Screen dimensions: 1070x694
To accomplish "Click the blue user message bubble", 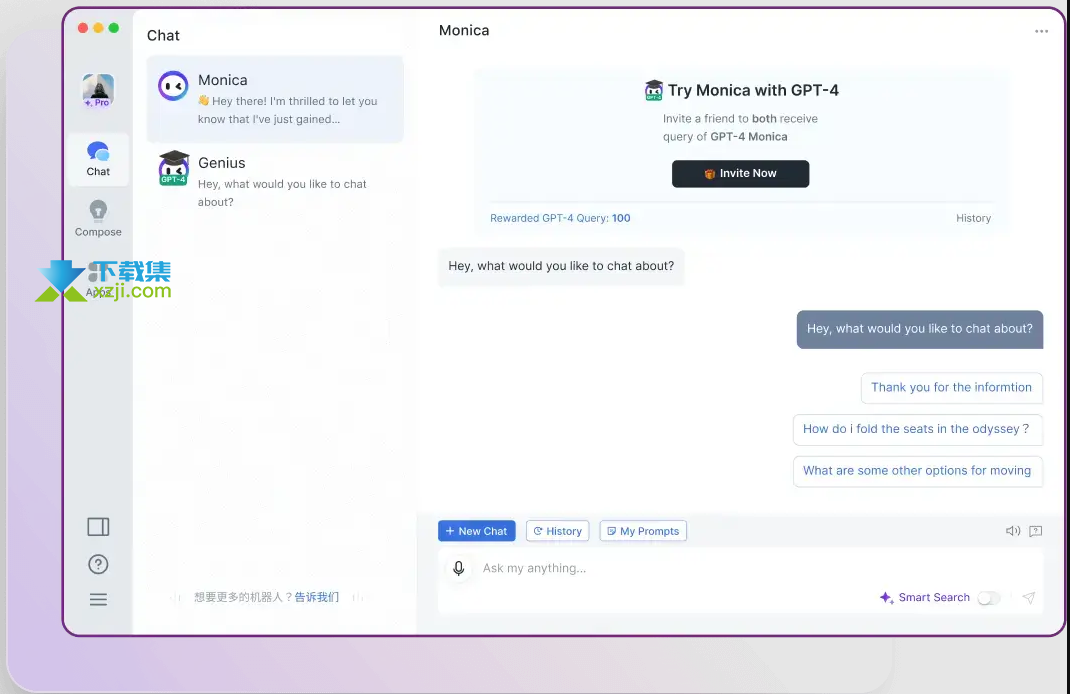I will [920, 329].
